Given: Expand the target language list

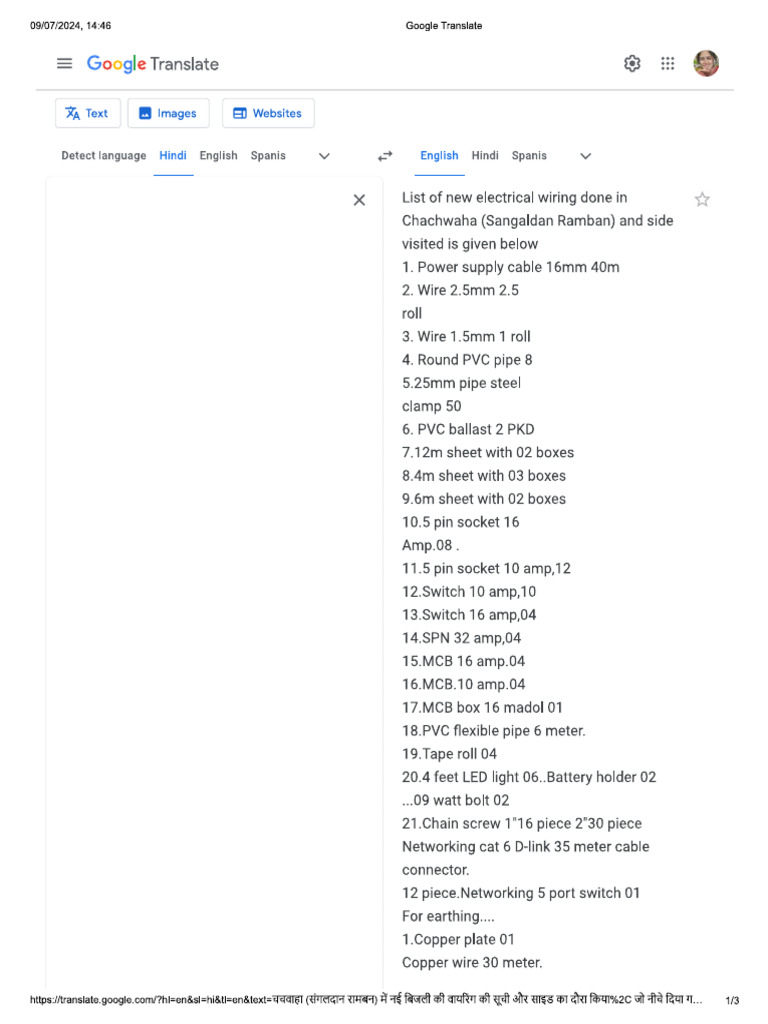Looking at the screenshot, I should click(x=586, y=156).
